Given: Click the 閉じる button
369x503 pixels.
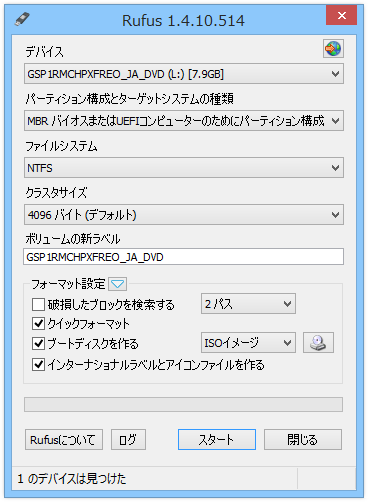Looking at the screenshot, I should (x=303, y=440).
